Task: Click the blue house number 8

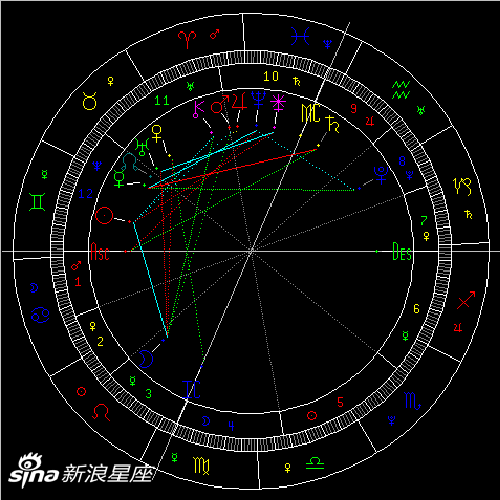Action: point(402,161)
